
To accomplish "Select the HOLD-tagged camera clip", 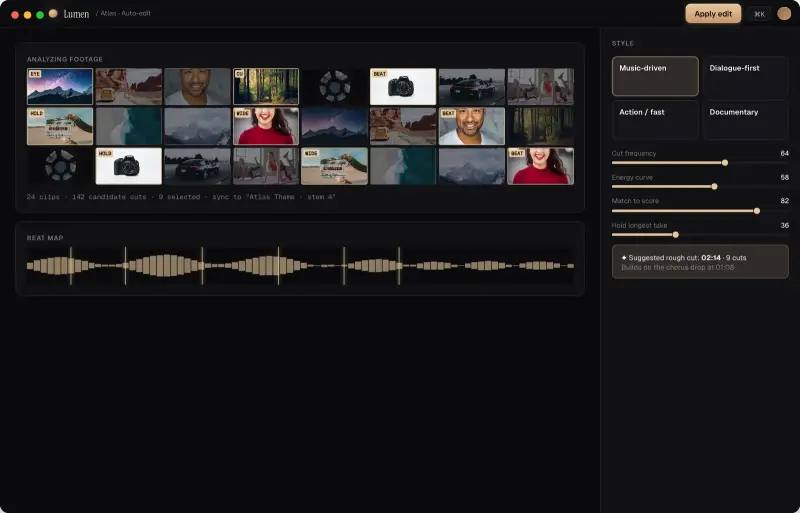I will pyautogui.click(x=129, y=166).
